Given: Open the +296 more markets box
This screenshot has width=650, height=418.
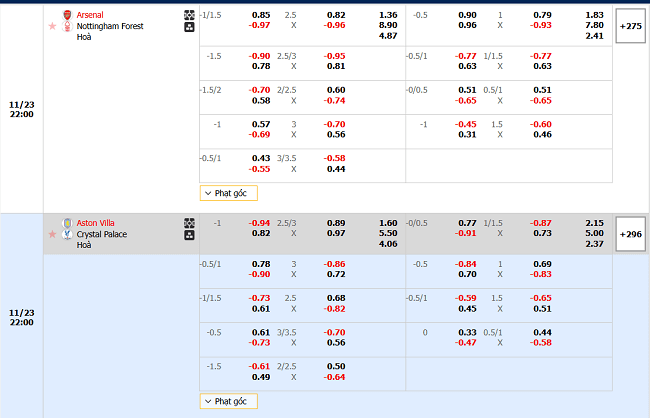Looking at the screenshot, I should pyautogui.click(x=631, y=233).
